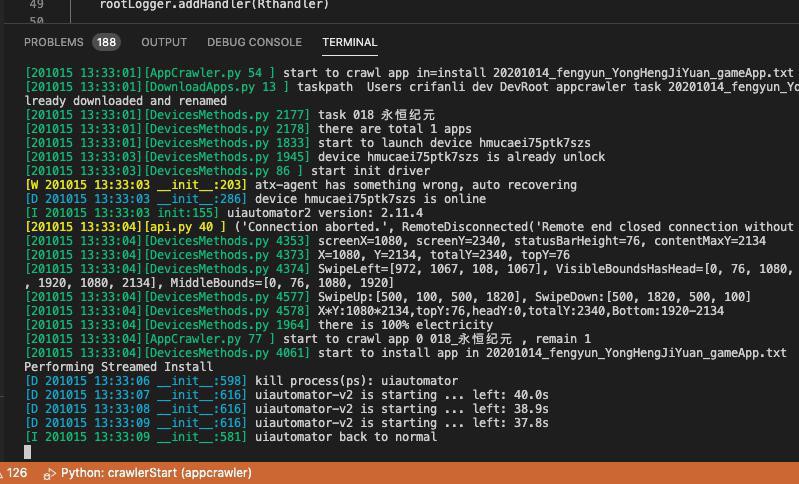Click the DevicesMethods.py 2177 log reference
The width and height of the screenshot is (799, 484).
(x=227, y=115)
